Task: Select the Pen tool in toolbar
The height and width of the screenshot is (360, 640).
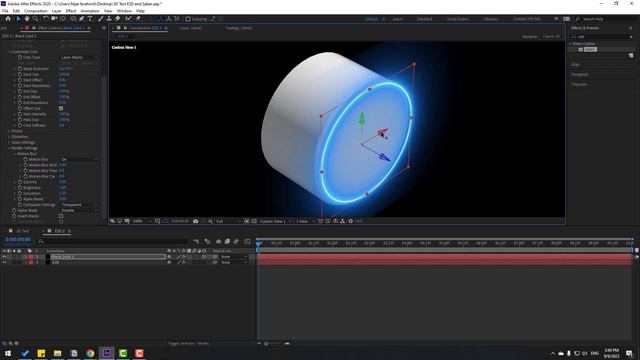Action: pyautogui.click(x=82, y=19)
